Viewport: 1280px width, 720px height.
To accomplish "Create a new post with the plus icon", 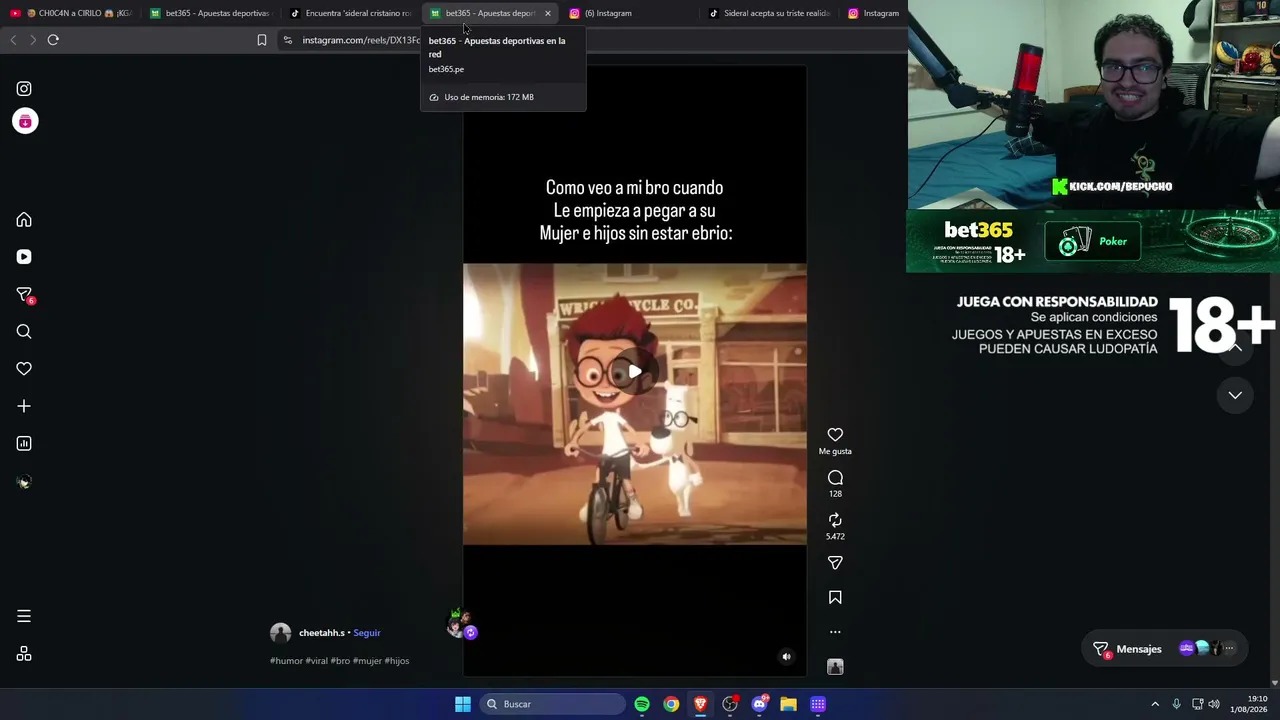I will pyautogui.click(x=24, y=406).
